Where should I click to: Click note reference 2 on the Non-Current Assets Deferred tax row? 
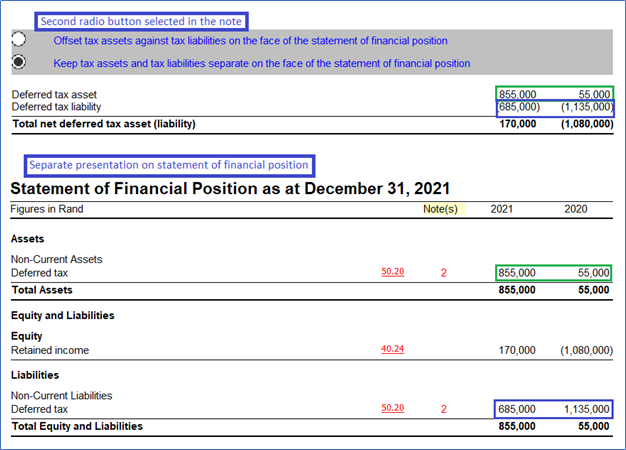(443, 273)
